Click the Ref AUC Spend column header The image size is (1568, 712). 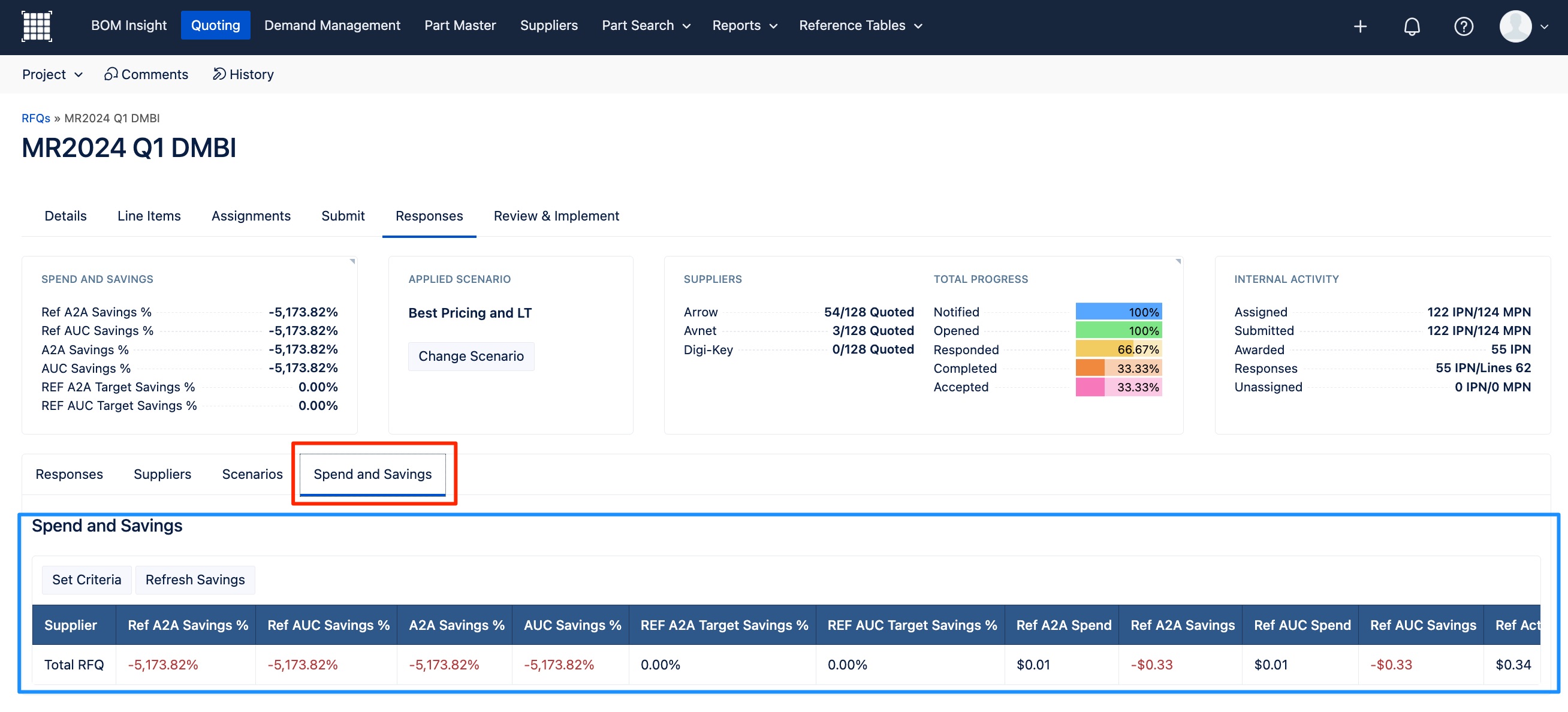point(1300,625)
